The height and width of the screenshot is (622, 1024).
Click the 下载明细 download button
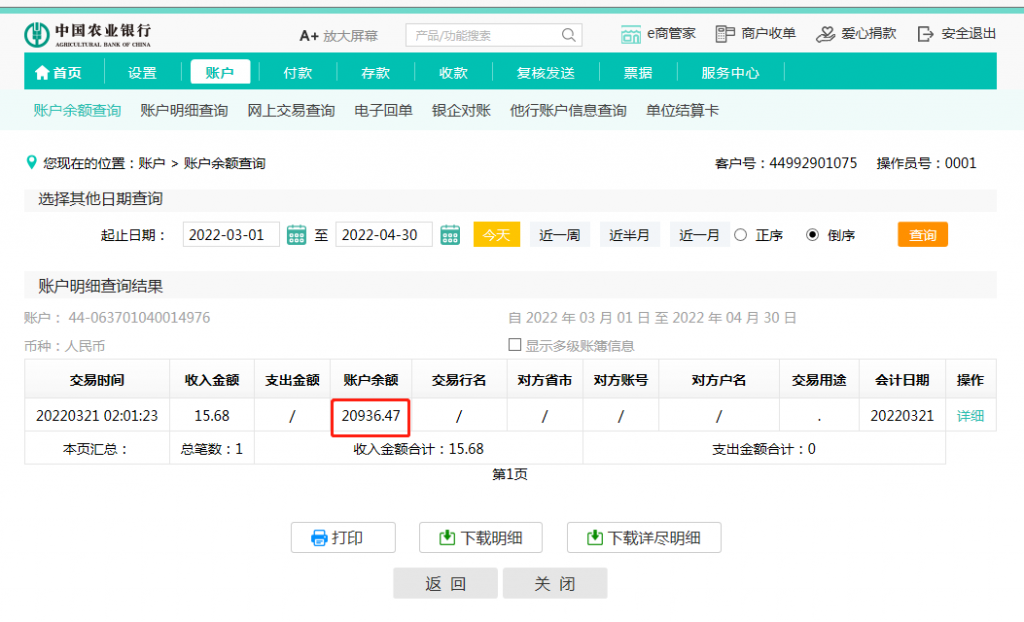[480, 538]
